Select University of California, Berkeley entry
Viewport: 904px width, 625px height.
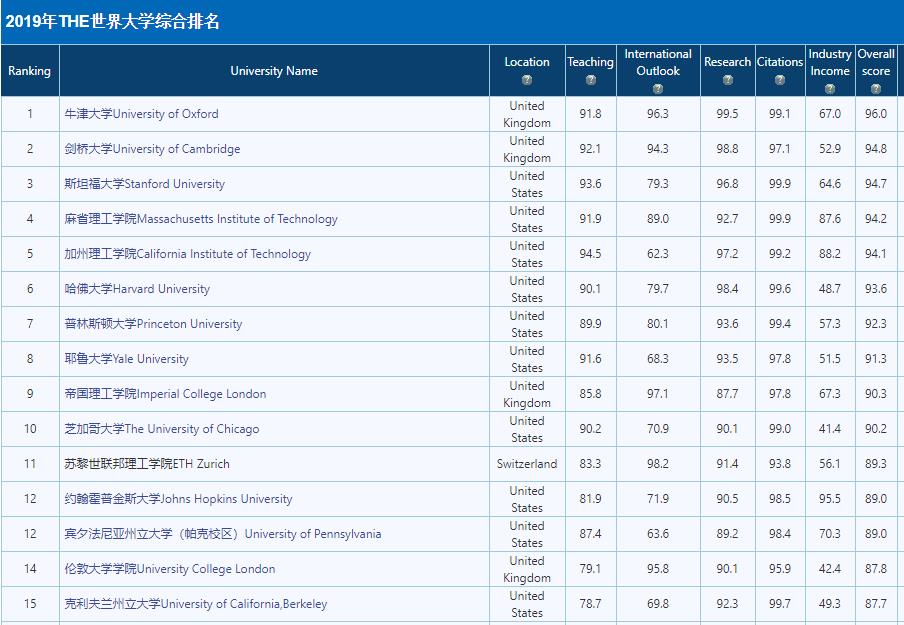[x=196, y=604]
